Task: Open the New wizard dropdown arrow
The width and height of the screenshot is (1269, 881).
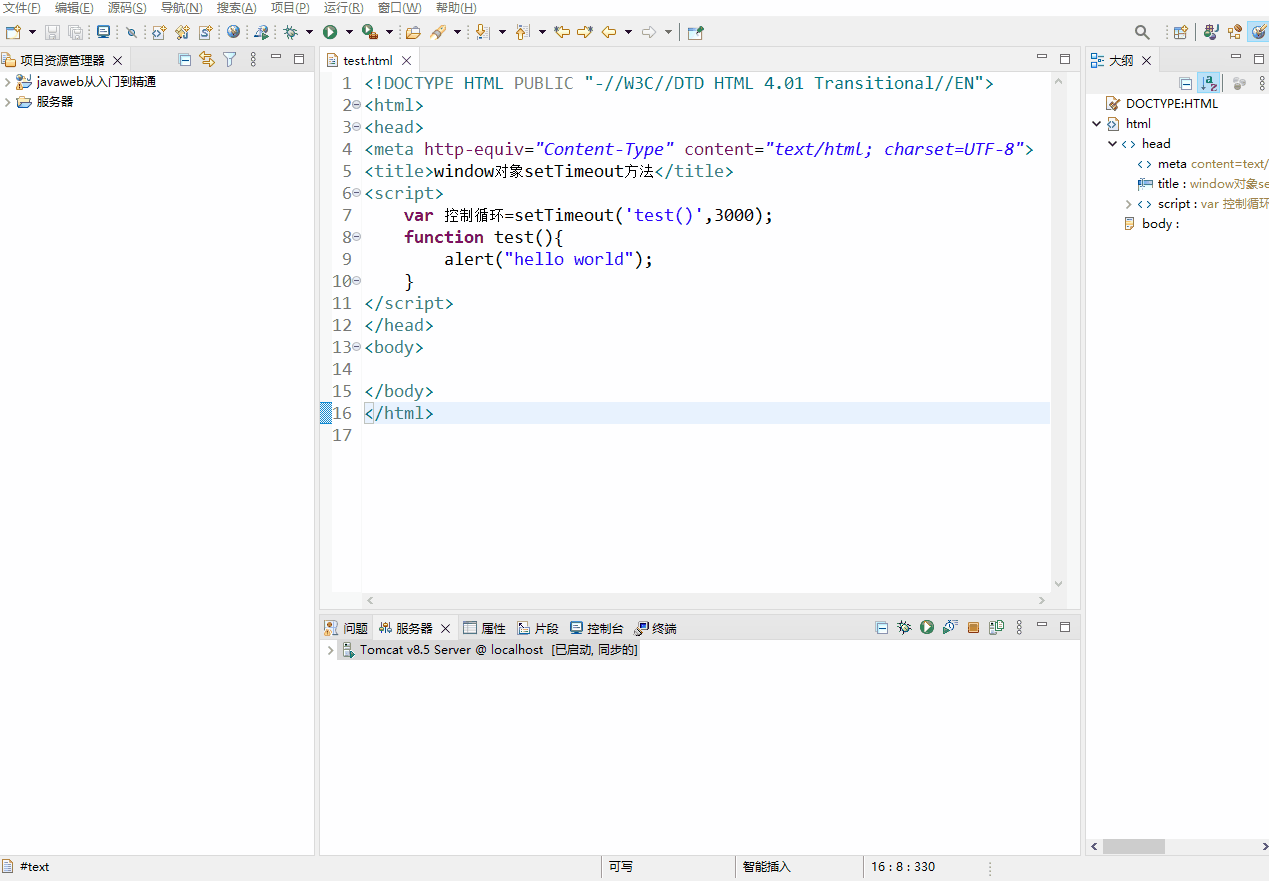Action: pos(32,32)
